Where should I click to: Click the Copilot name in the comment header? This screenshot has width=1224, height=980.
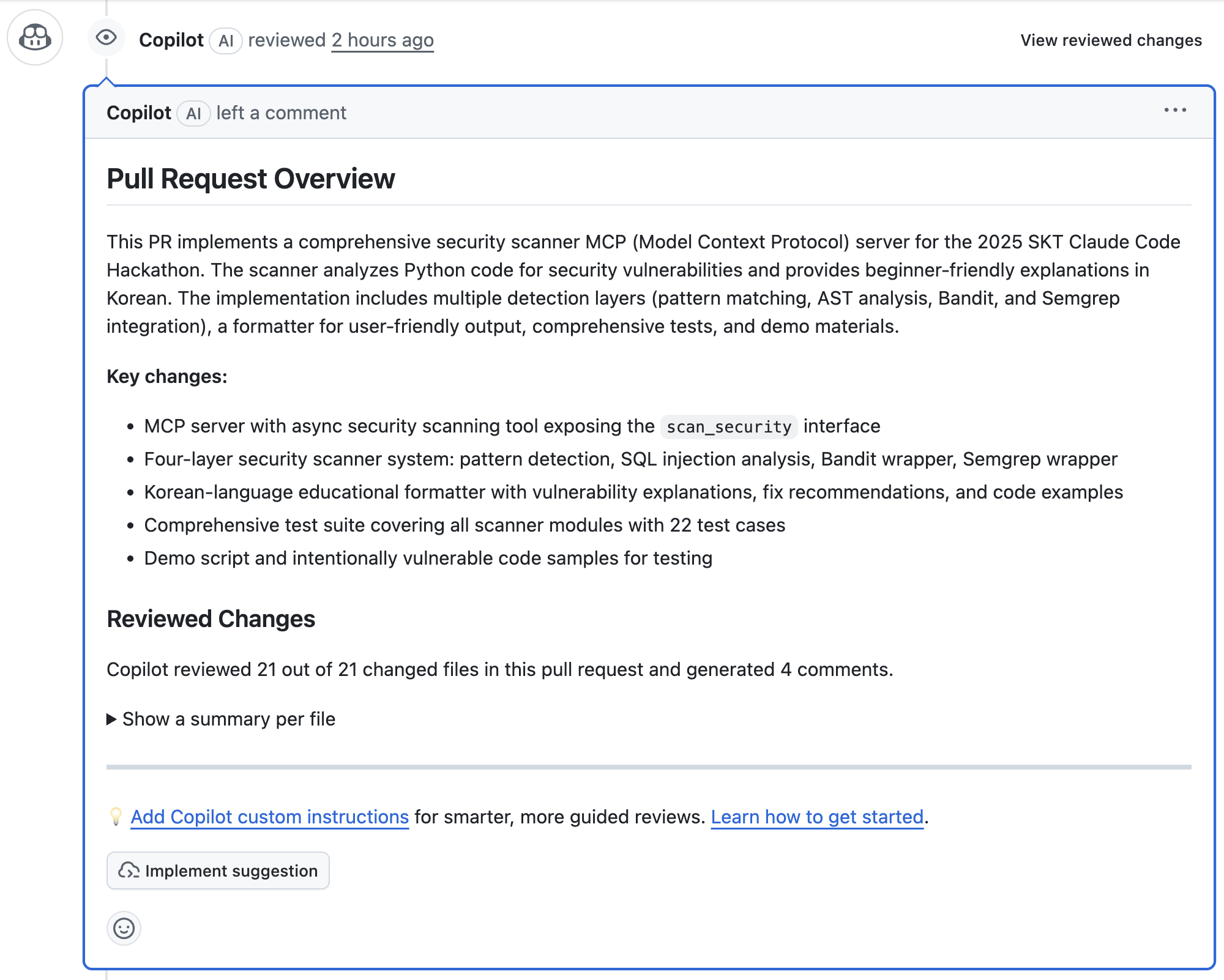pyautogui.click(x=138, y=113)
